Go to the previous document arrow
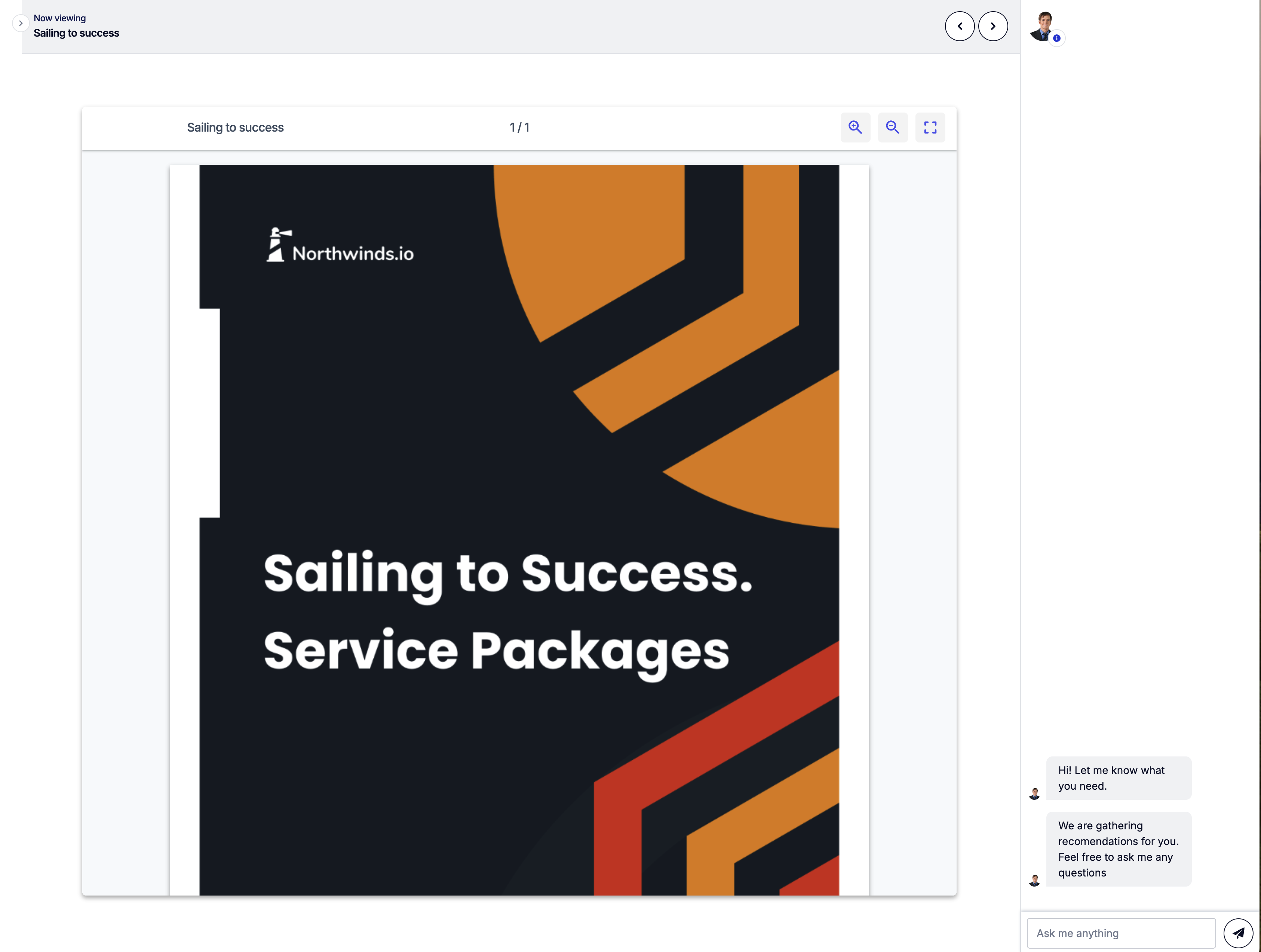This screenshot has width=1261, height=952. coord(960,26)
